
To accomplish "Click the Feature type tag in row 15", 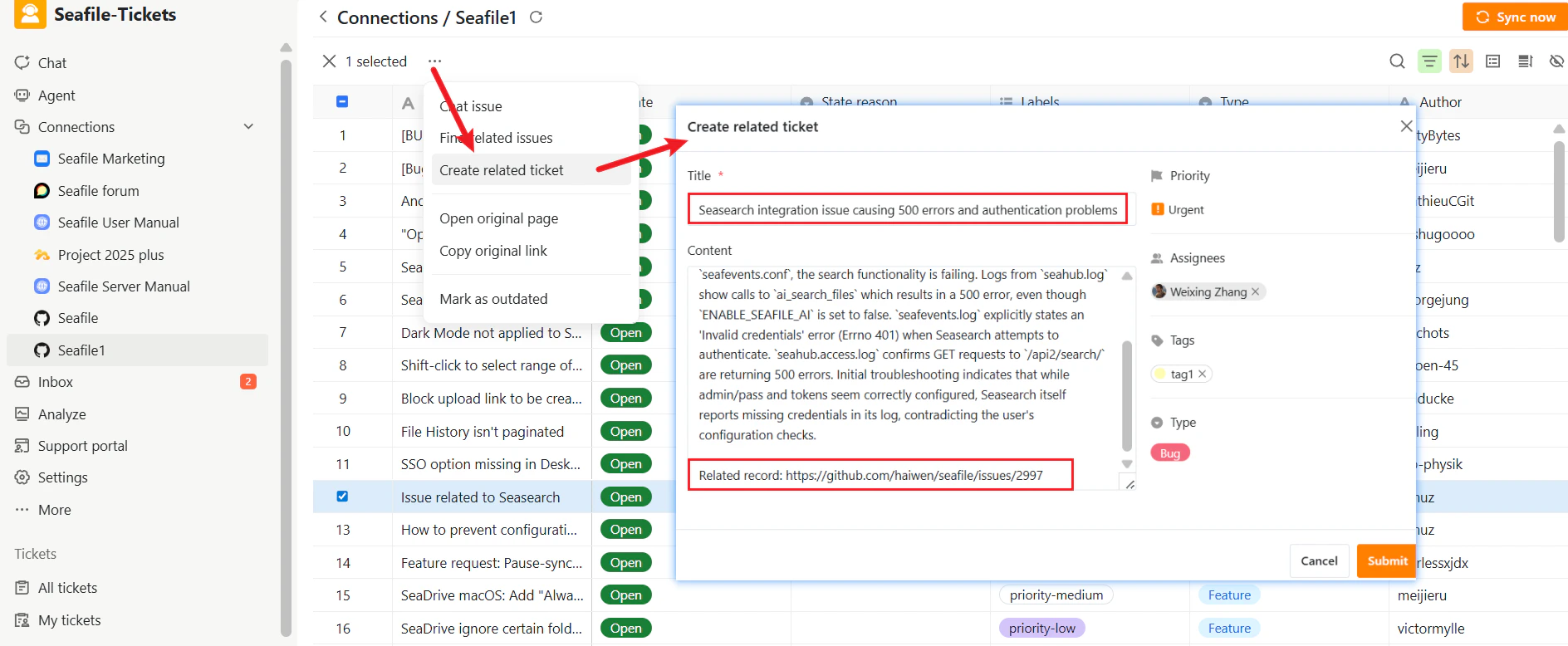I will (x=1229, y=595).
